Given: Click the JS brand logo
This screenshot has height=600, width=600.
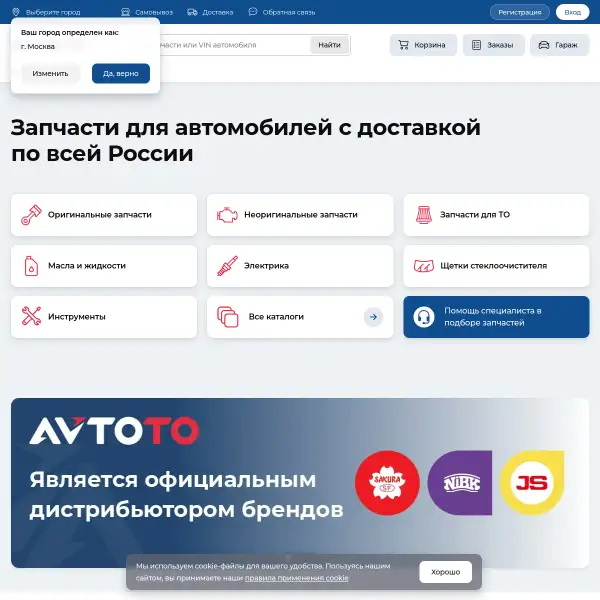Looking at the screenshot, I should coord(532,483).
